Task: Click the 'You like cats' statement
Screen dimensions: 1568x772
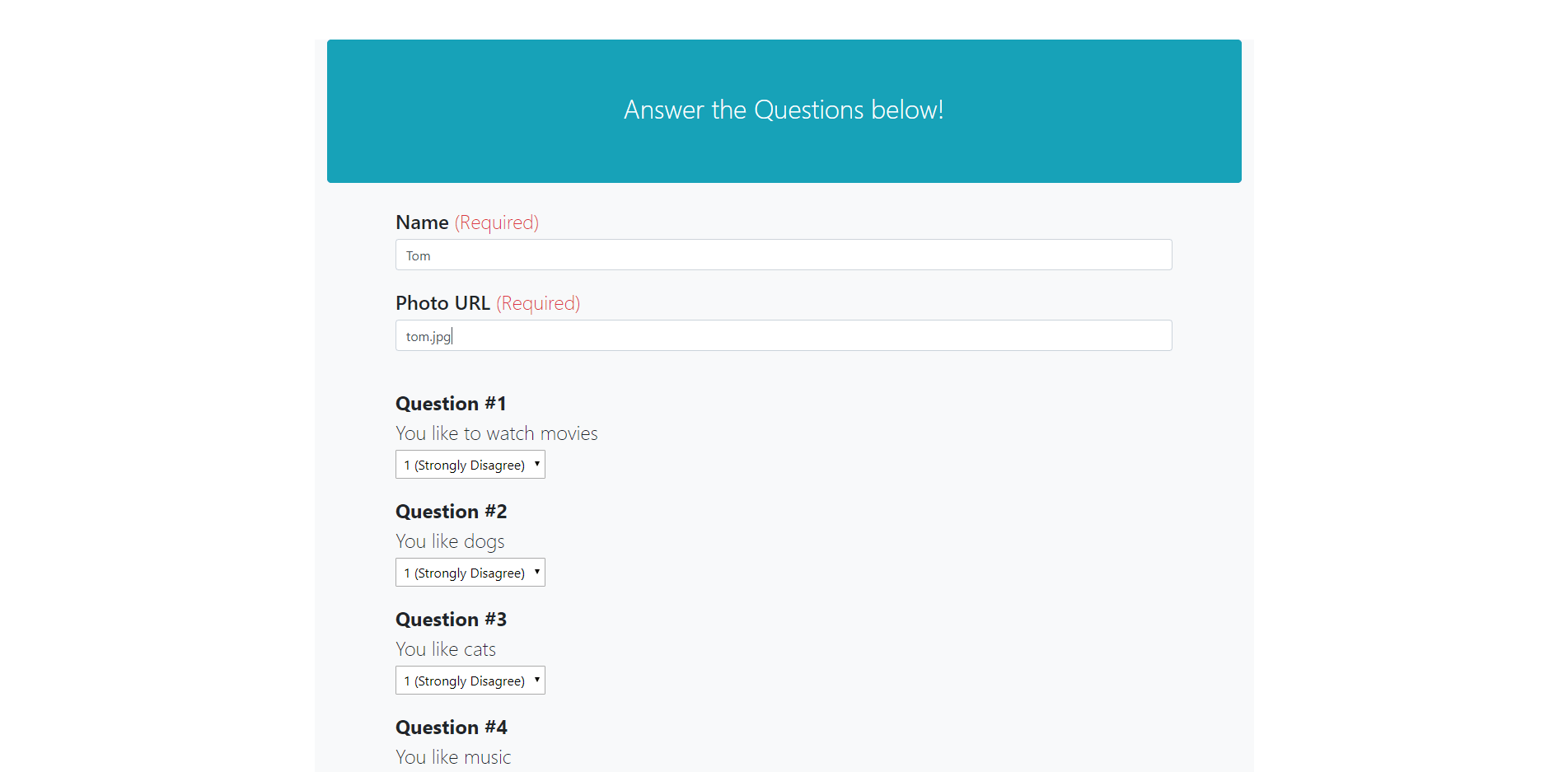Action: 446,649
